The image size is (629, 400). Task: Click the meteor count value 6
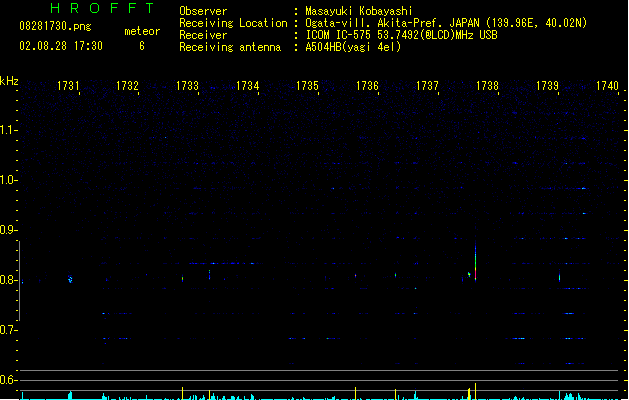click(142, 46)
